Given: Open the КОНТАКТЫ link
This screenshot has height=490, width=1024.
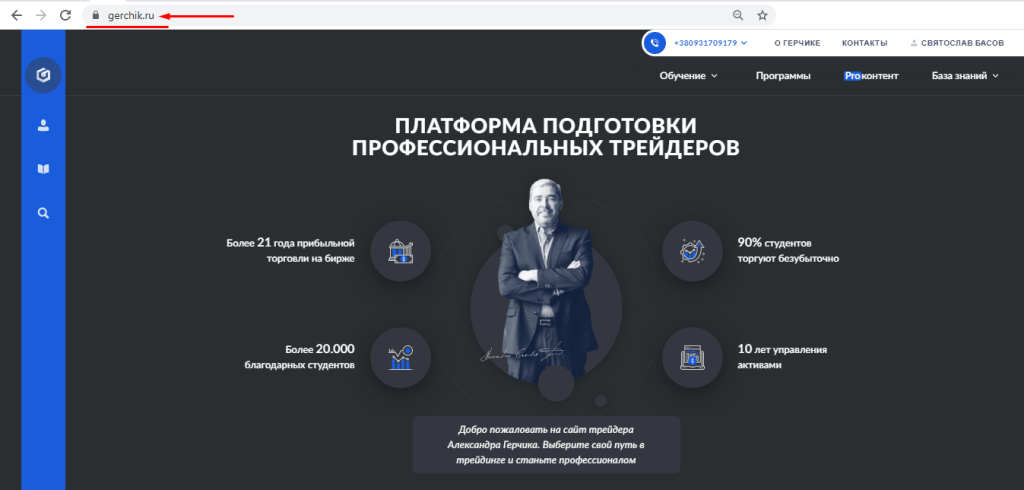Looking at the screenshot, I should pyautogui.click(x=865, y=43).
